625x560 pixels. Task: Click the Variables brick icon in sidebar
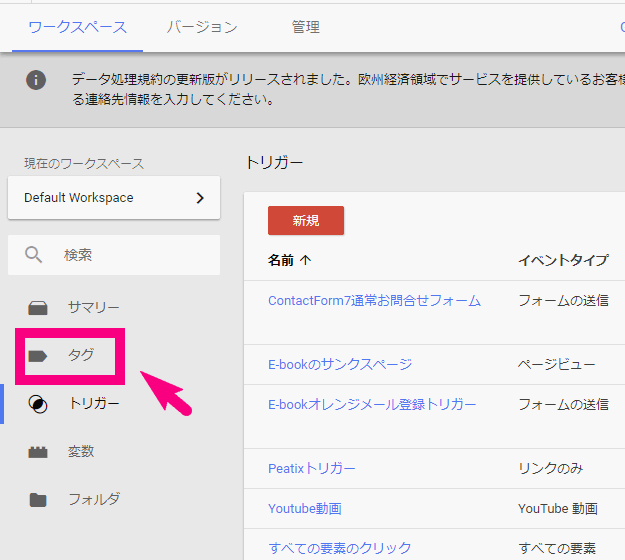tap(38, 452)
